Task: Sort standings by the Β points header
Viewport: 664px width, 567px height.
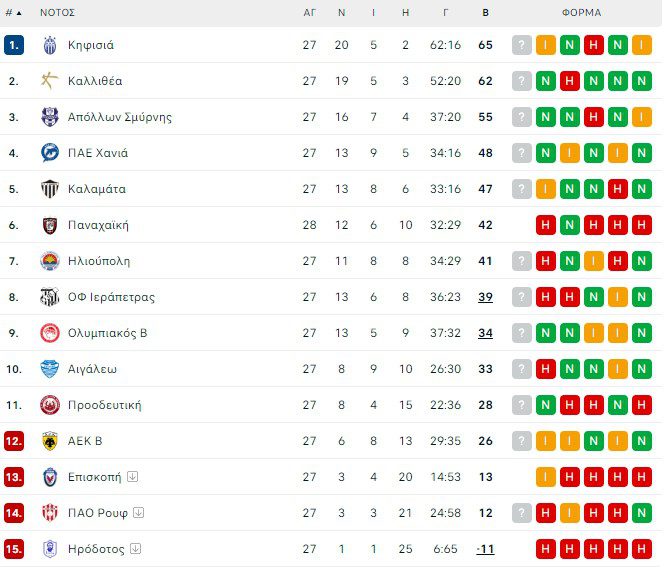Action: (485, 13)
